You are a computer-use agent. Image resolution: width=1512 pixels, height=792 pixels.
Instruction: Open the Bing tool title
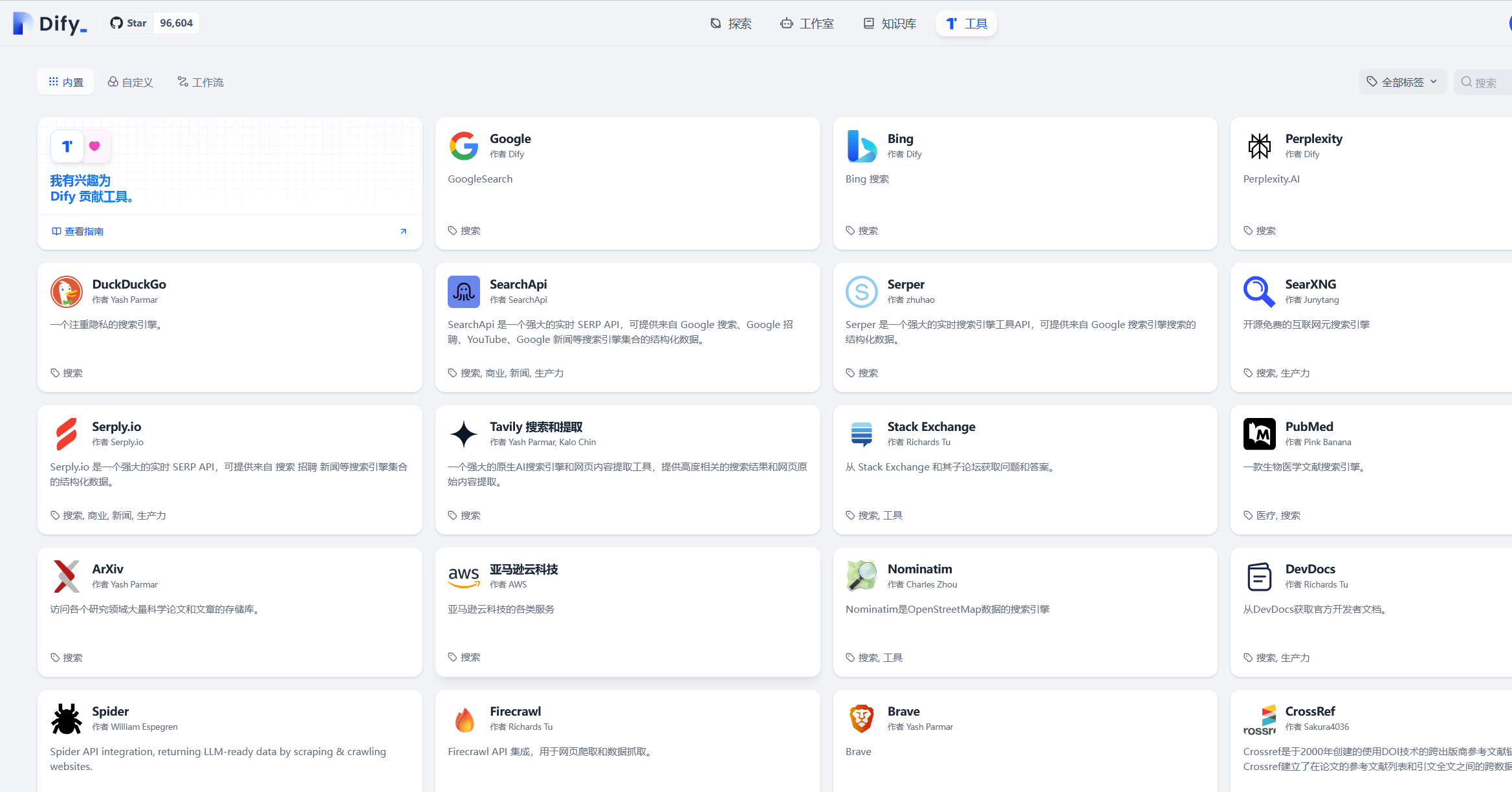pos(900,138)
